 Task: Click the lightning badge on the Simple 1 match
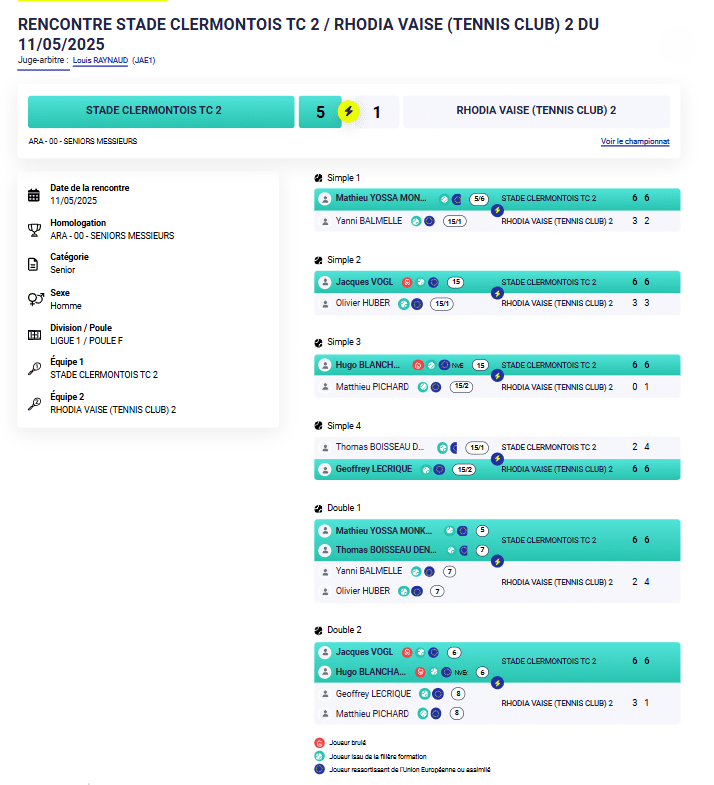tap(497, 210)
